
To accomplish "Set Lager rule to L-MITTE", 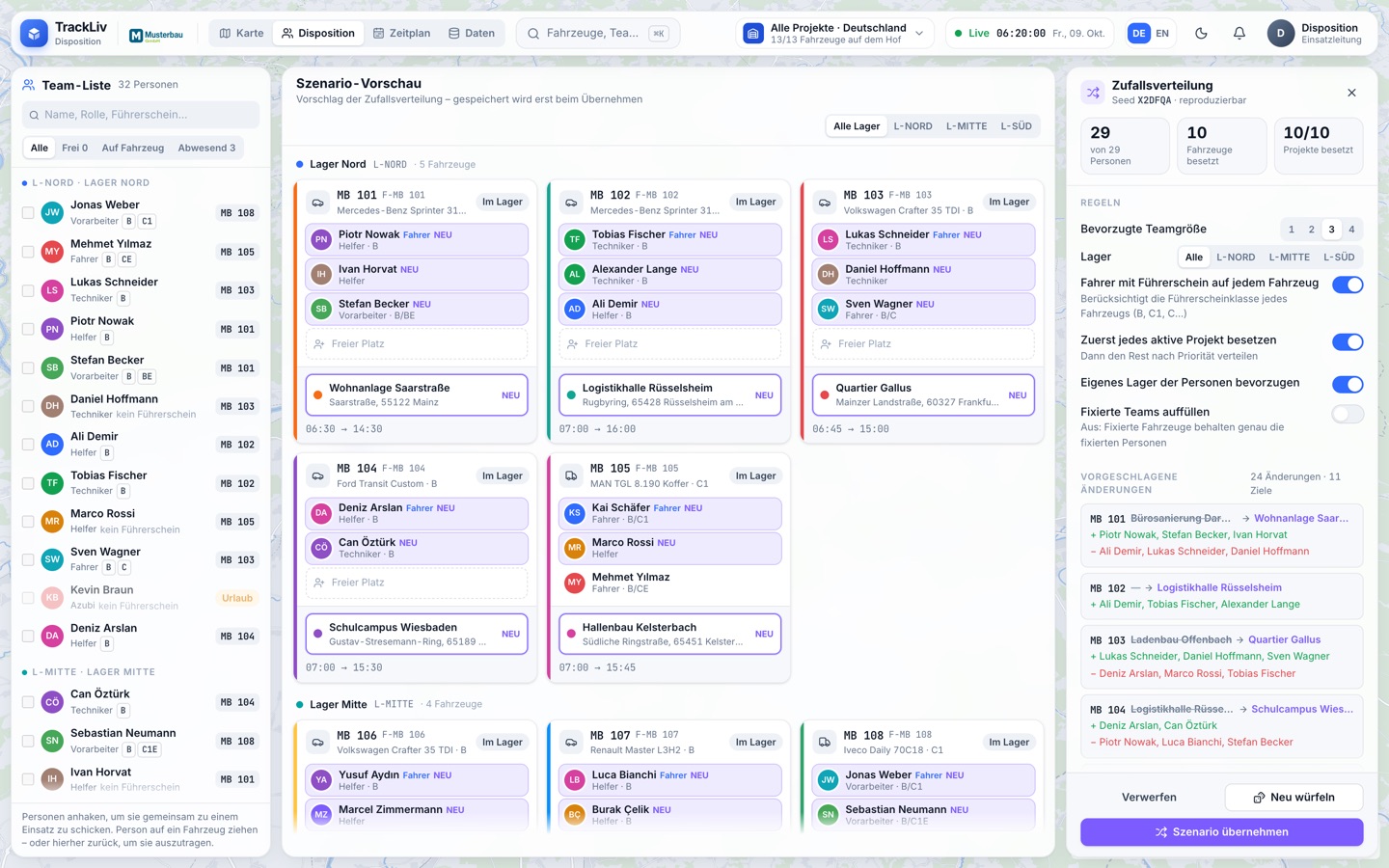I will (x=1289, y=258).
